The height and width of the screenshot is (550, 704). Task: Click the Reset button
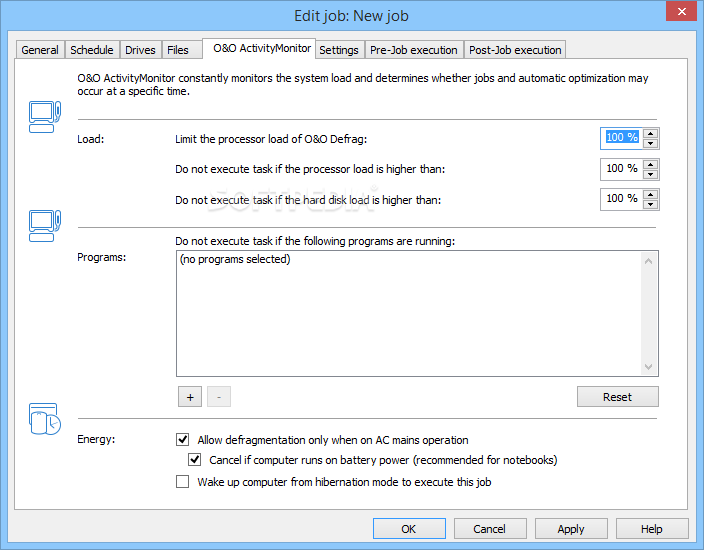tap(617, 397)
